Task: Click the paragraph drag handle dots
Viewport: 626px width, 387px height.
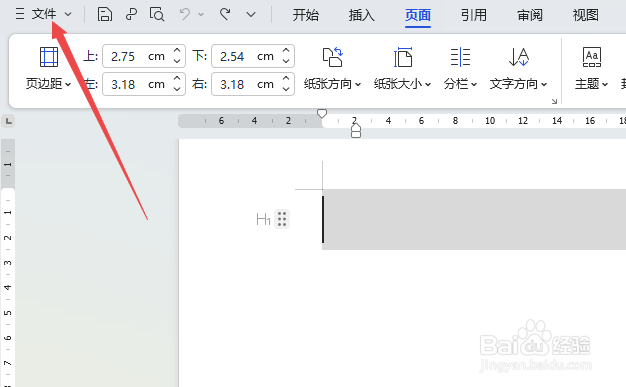Action: coord(282,219)
